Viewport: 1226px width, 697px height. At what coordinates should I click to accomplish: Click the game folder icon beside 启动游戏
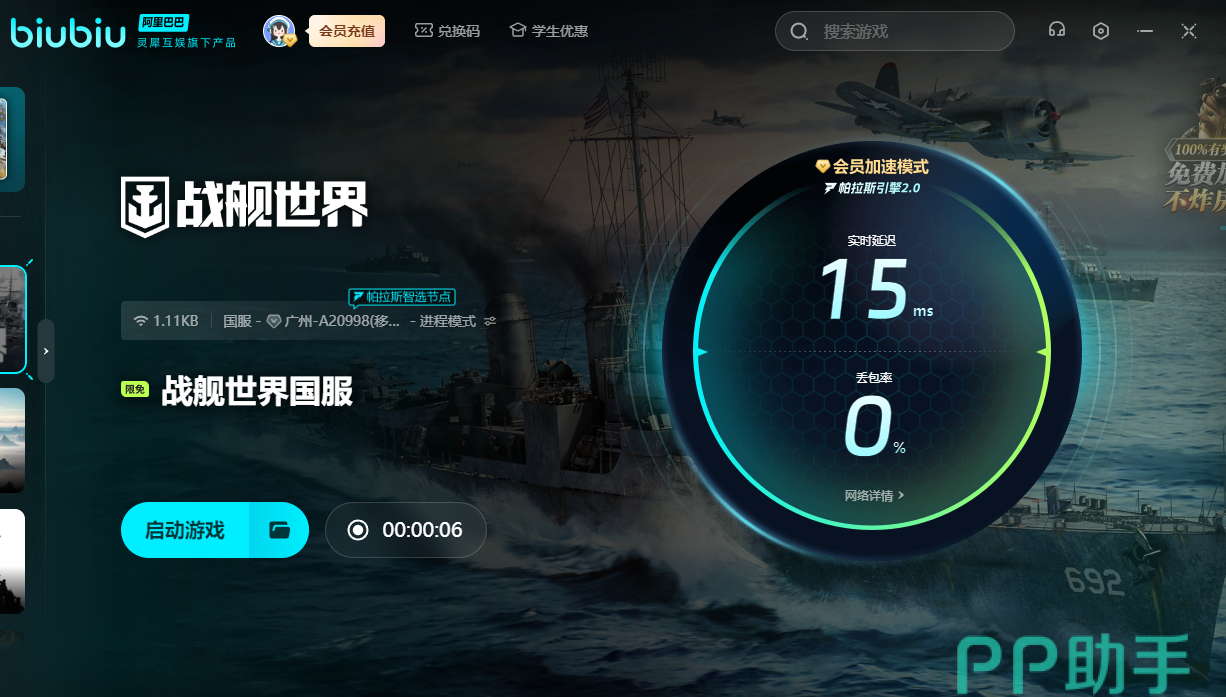point(280,530)
